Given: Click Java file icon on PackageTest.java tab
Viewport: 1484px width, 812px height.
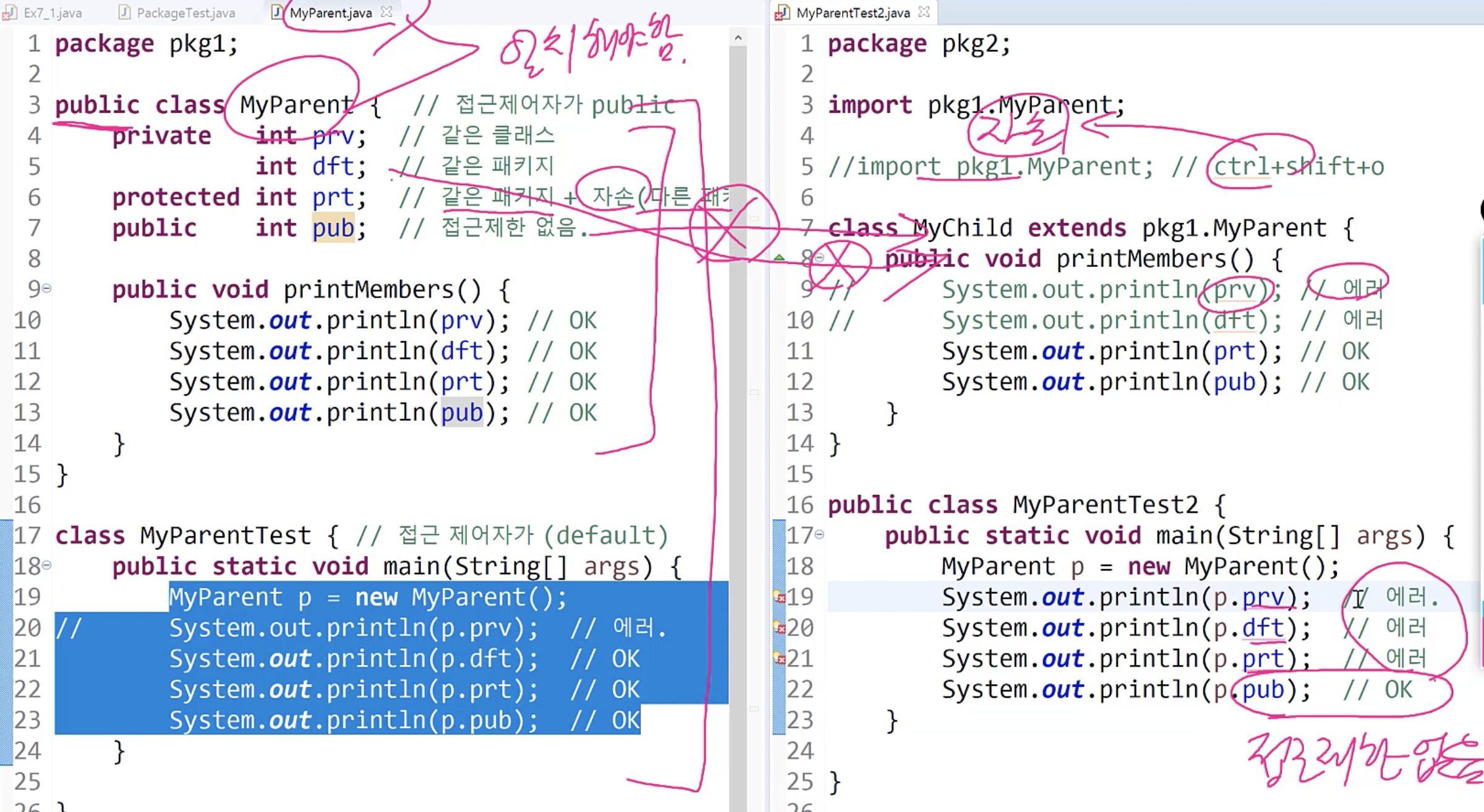Looking at the screenshot, I should [124, 12].
